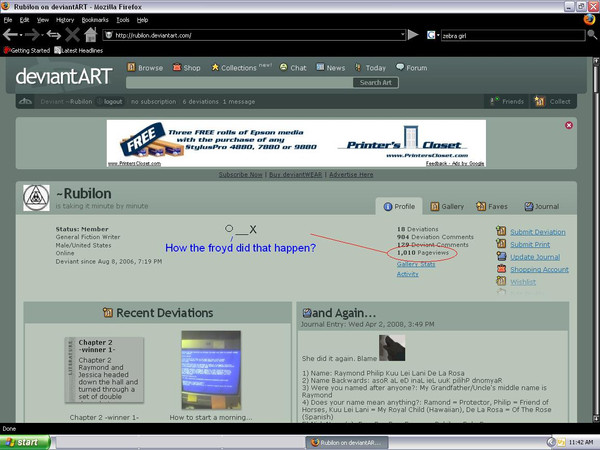The height and width of the screenshot is (450, 600).
Task: Click the Update Journal icon
Action: (x=501, y=256)
